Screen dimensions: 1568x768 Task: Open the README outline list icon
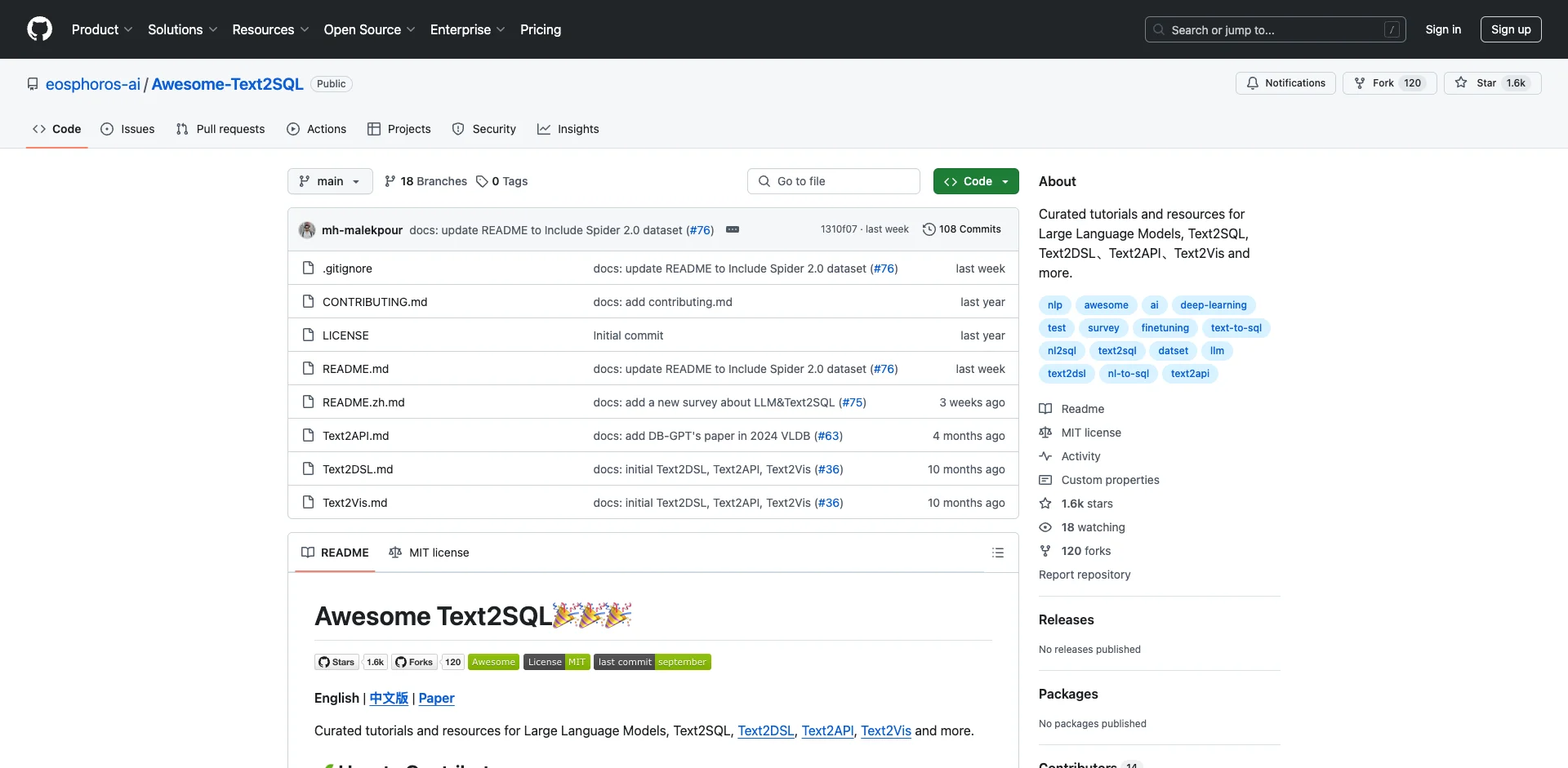pyautogui.click(x=998, y=553)
